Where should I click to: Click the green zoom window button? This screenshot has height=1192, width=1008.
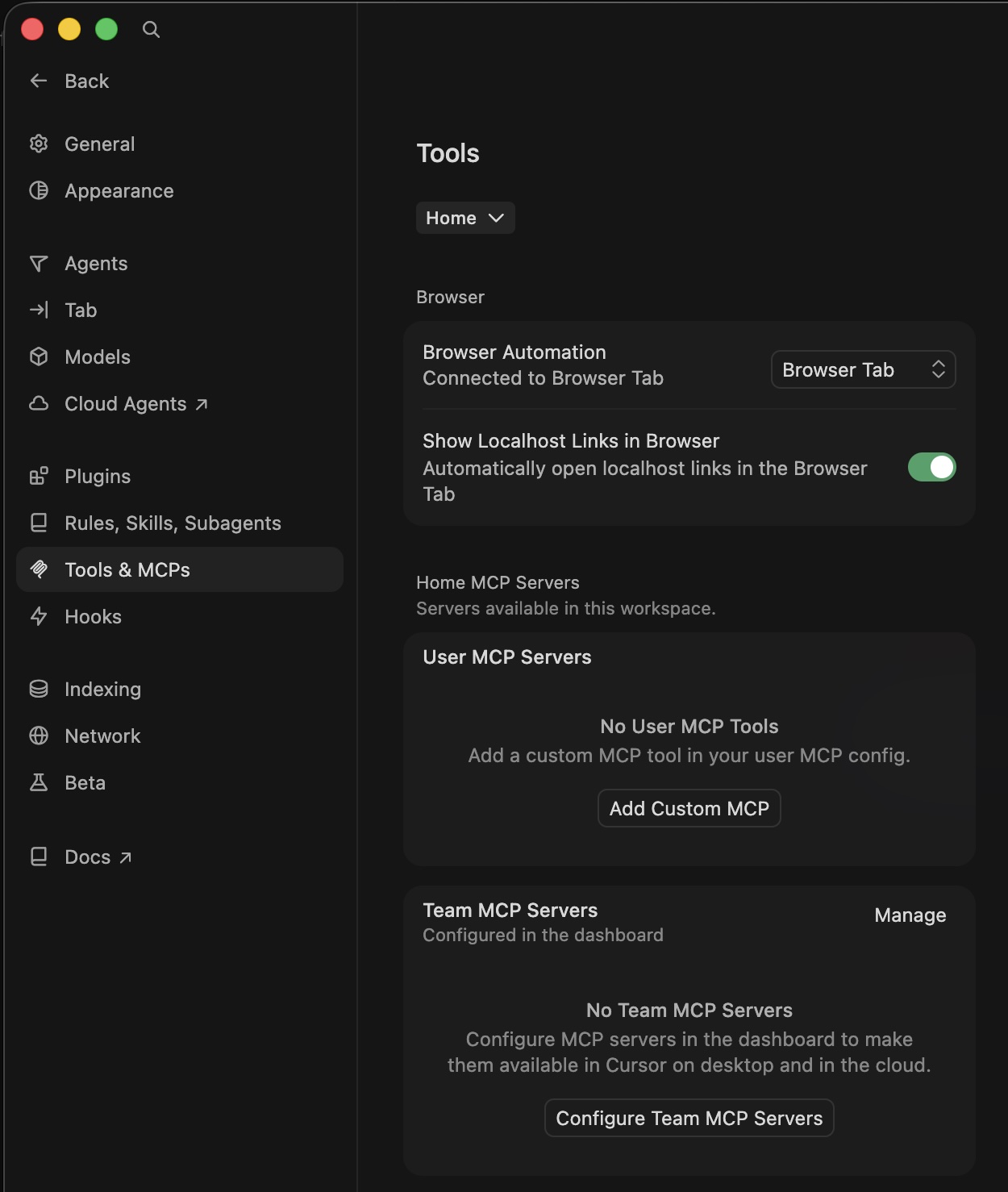[106, 29]
